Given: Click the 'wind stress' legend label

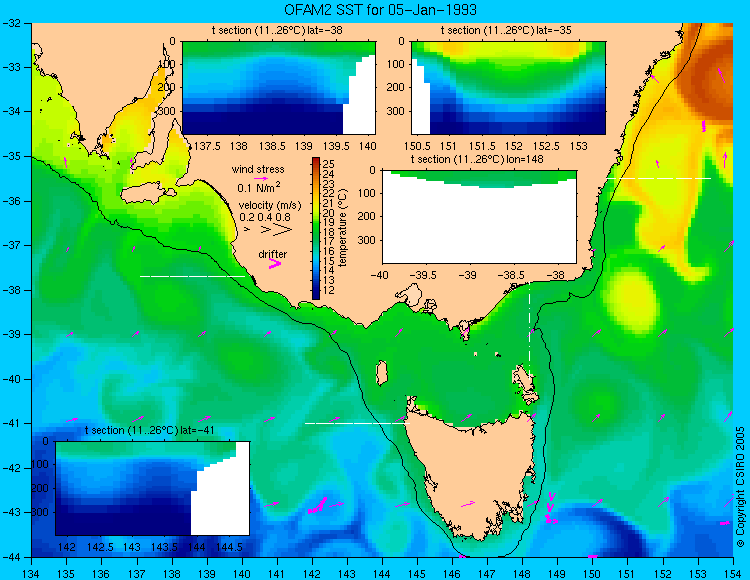Looking at the screenshot, I should [258, 169].
